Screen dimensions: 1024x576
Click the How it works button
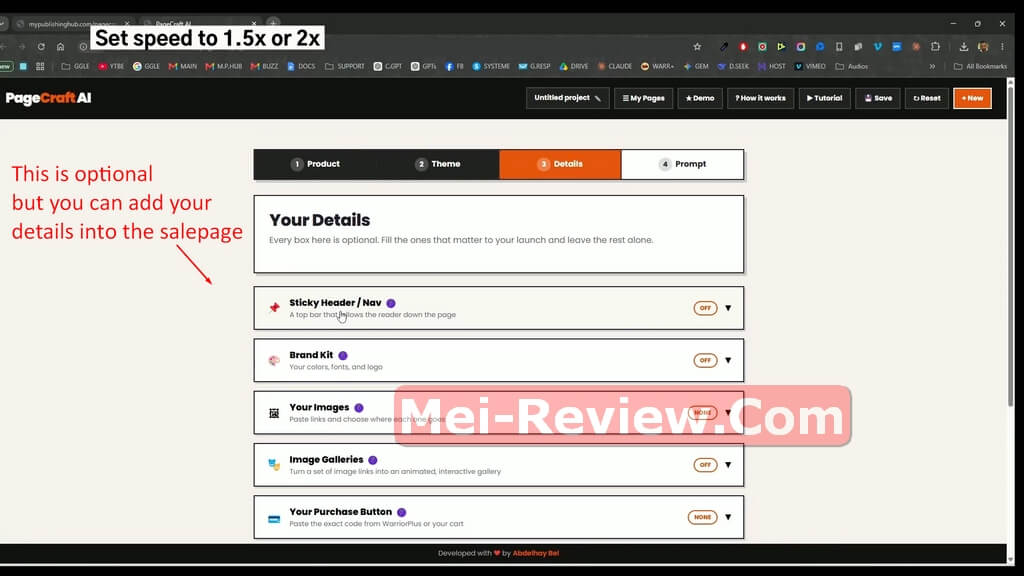[760, 98]
